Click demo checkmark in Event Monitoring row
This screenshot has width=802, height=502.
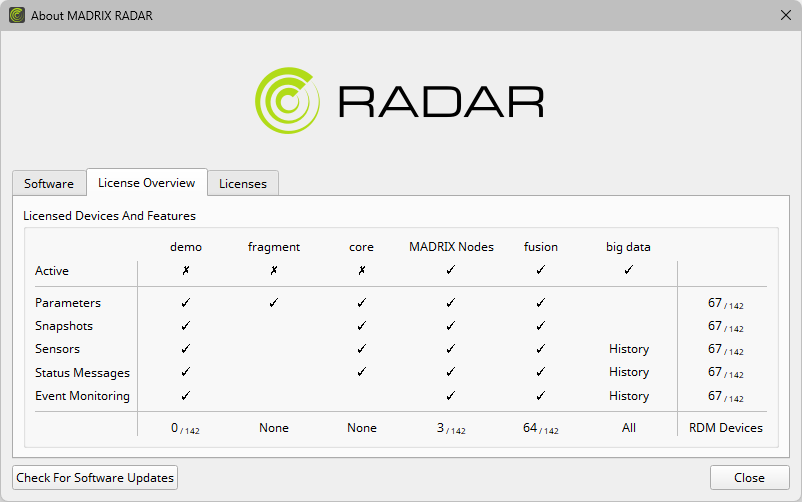tap(186, 396)
